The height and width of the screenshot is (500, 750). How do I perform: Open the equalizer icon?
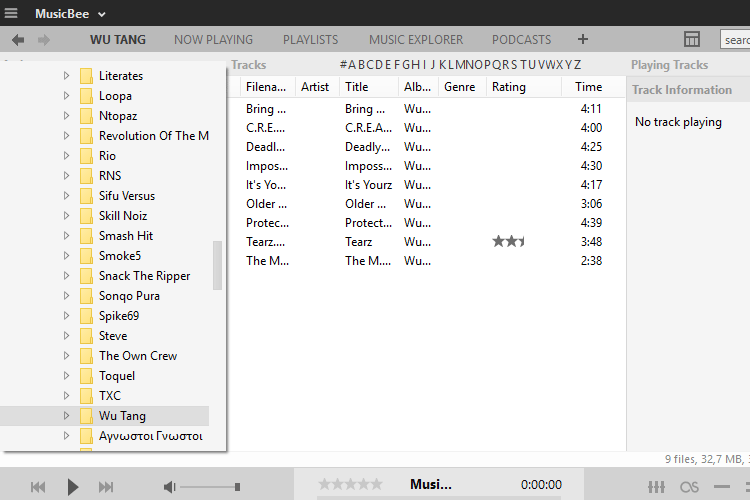(656, 487)
